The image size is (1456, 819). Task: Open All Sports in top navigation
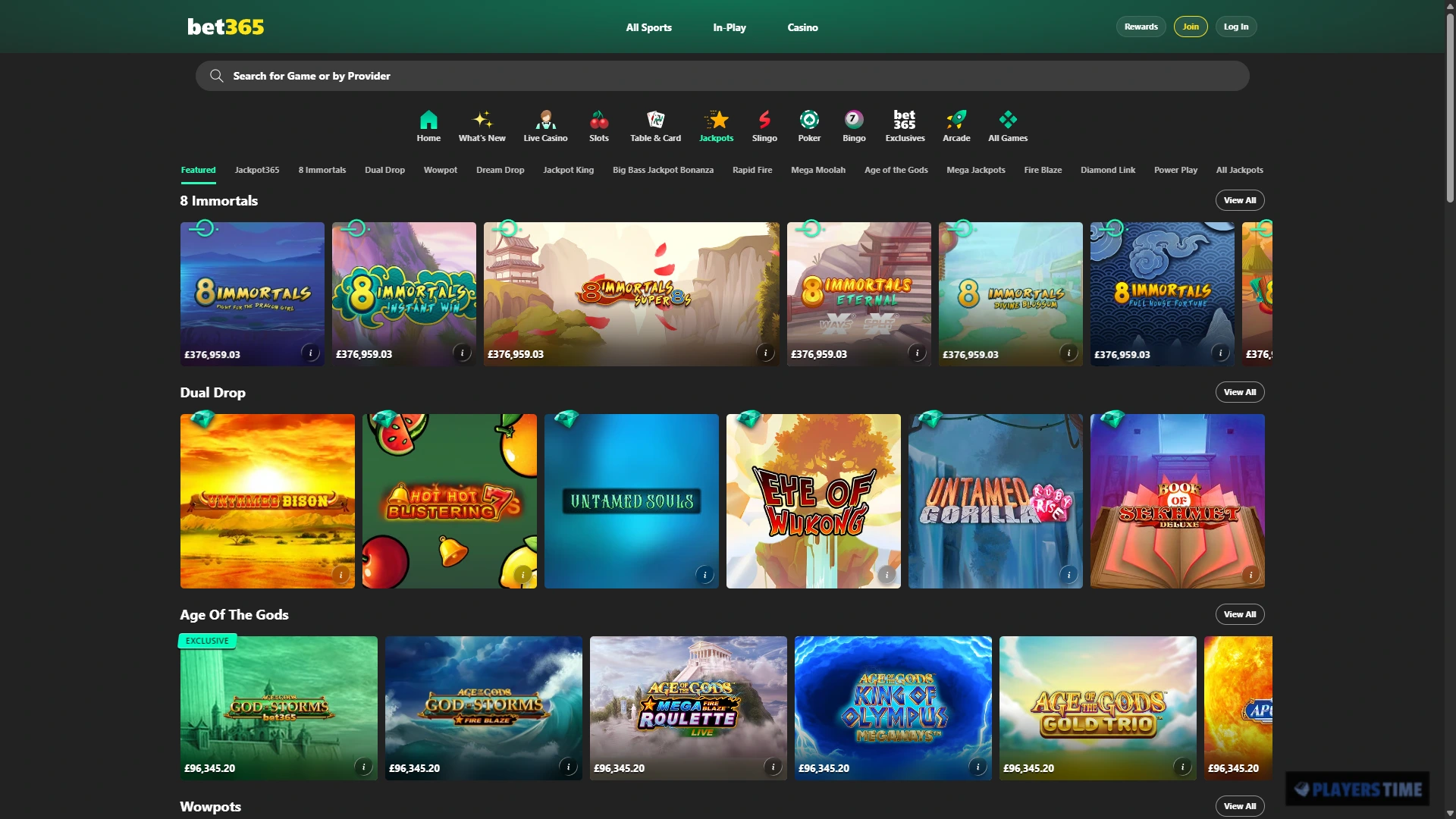648,27
